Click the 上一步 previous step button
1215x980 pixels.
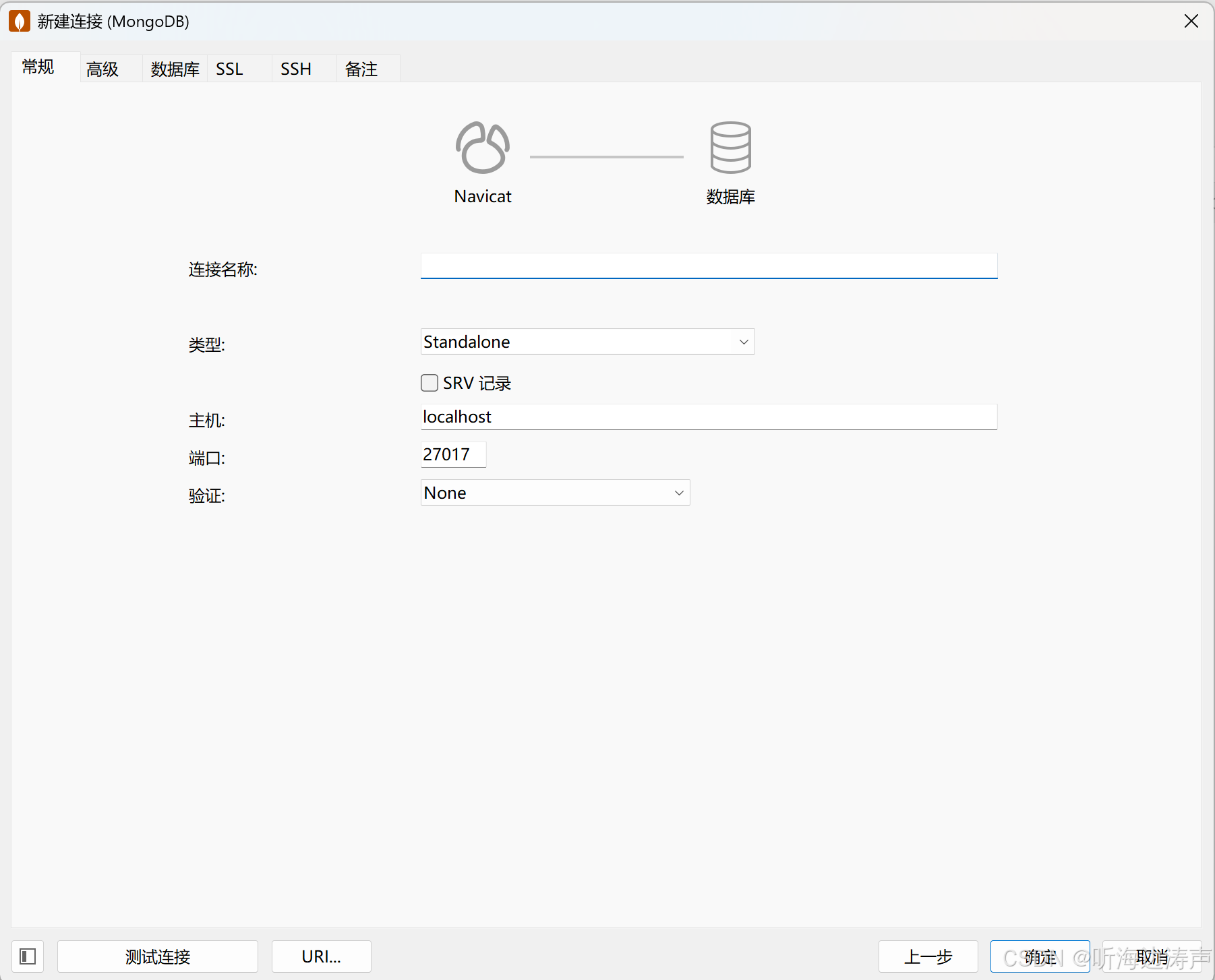pyautogui.click(x=928, y=956)
